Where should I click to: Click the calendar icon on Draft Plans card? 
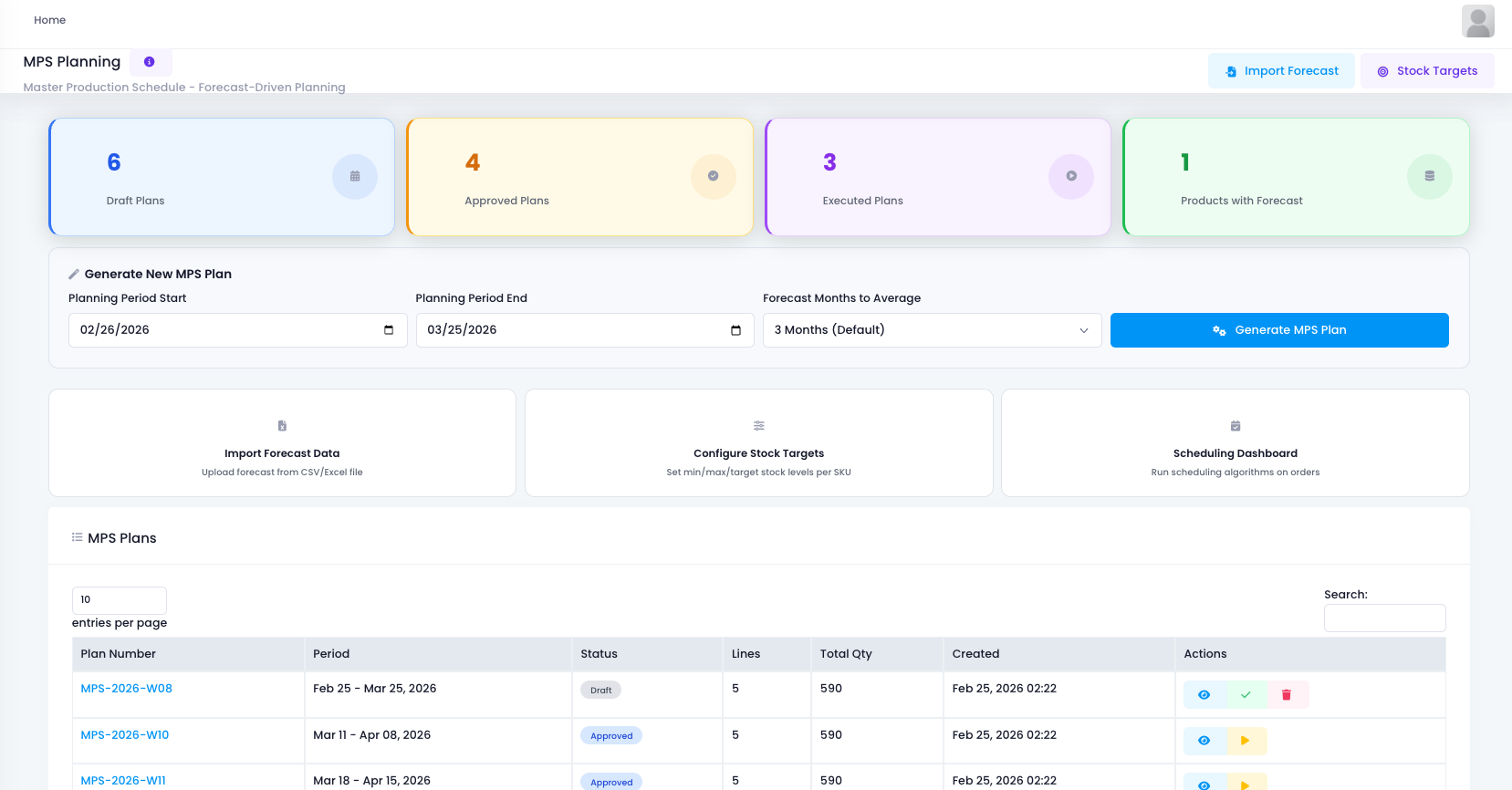point(355,176)
